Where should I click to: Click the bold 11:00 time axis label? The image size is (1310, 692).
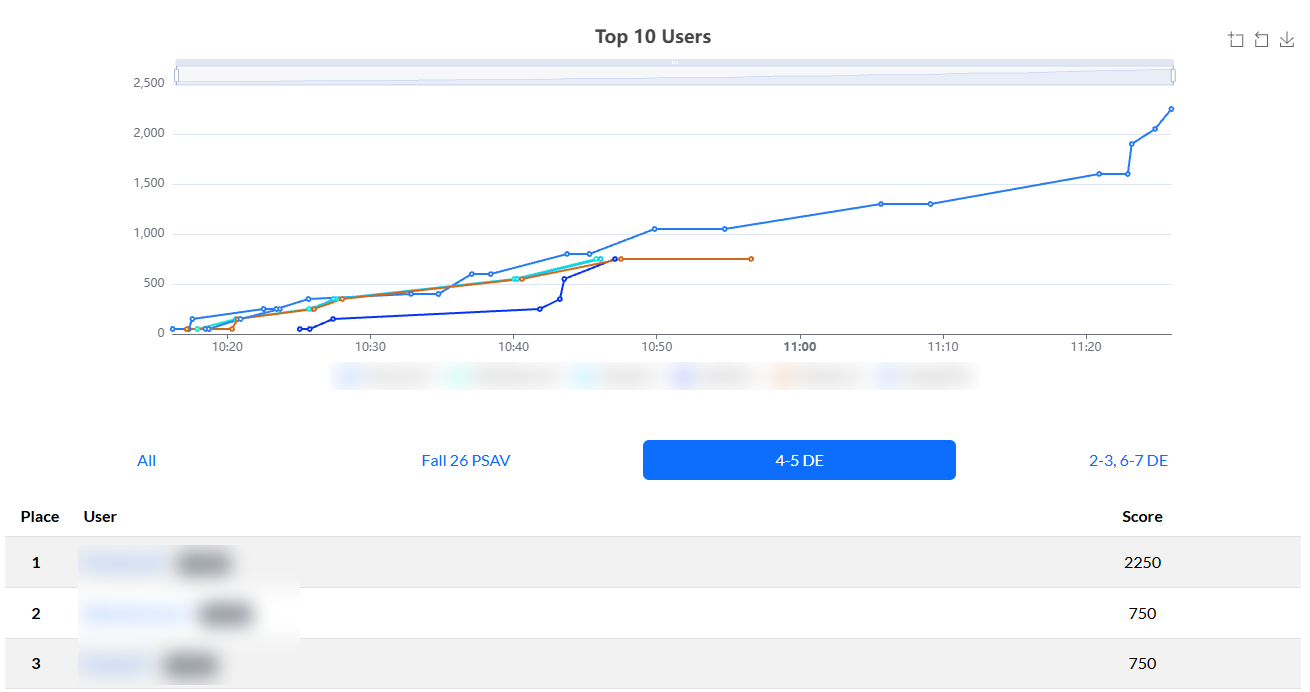(x=800, y=348)
